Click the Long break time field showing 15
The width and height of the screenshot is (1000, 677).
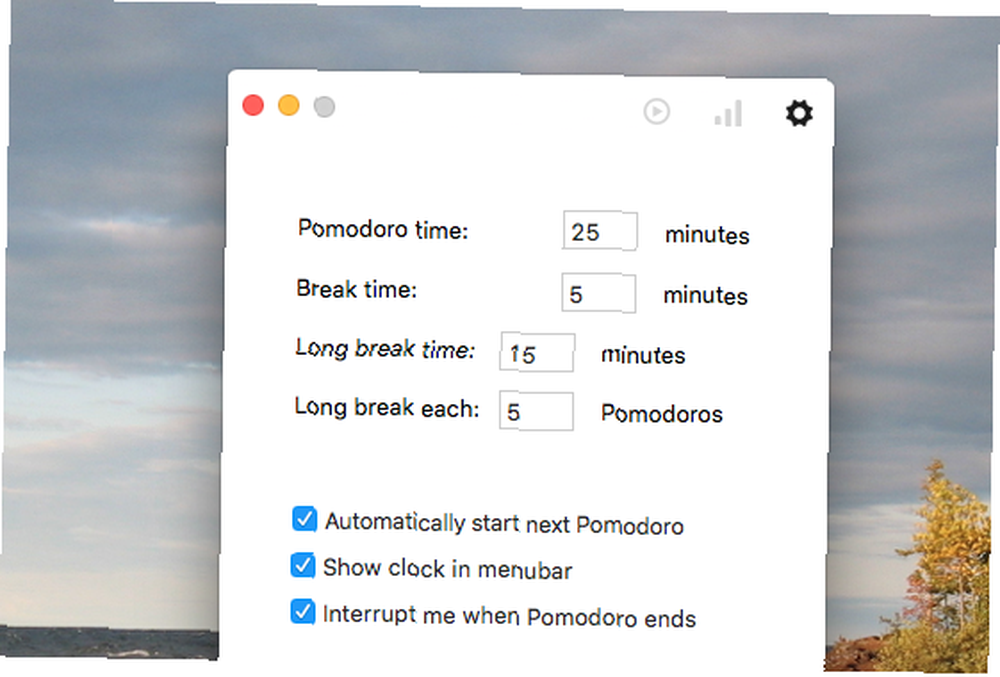537,352
